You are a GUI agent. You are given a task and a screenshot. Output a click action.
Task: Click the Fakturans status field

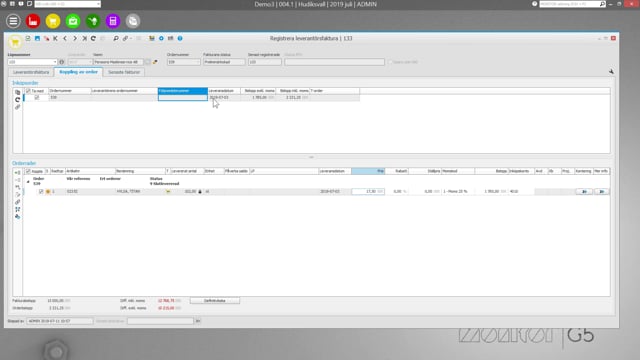(x=224, y=62)
